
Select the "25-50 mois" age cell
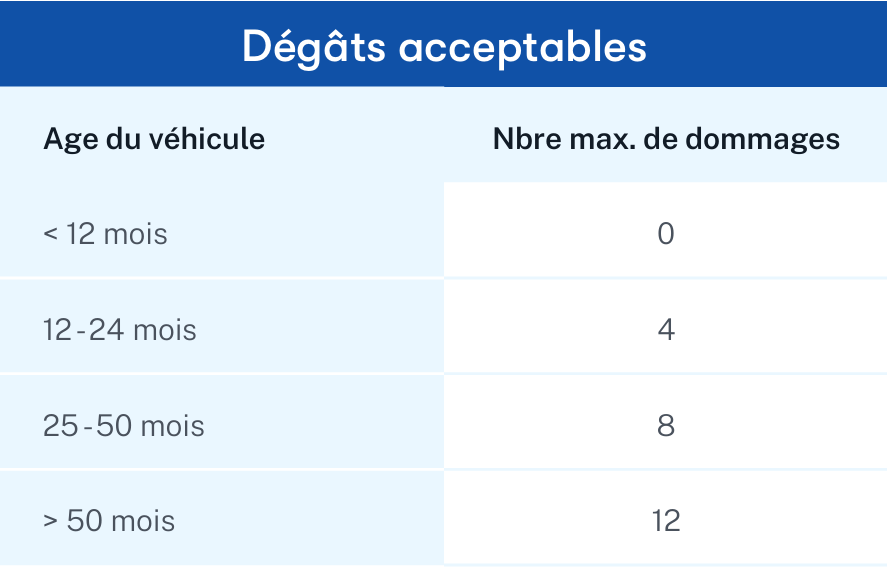click(124, 426)
